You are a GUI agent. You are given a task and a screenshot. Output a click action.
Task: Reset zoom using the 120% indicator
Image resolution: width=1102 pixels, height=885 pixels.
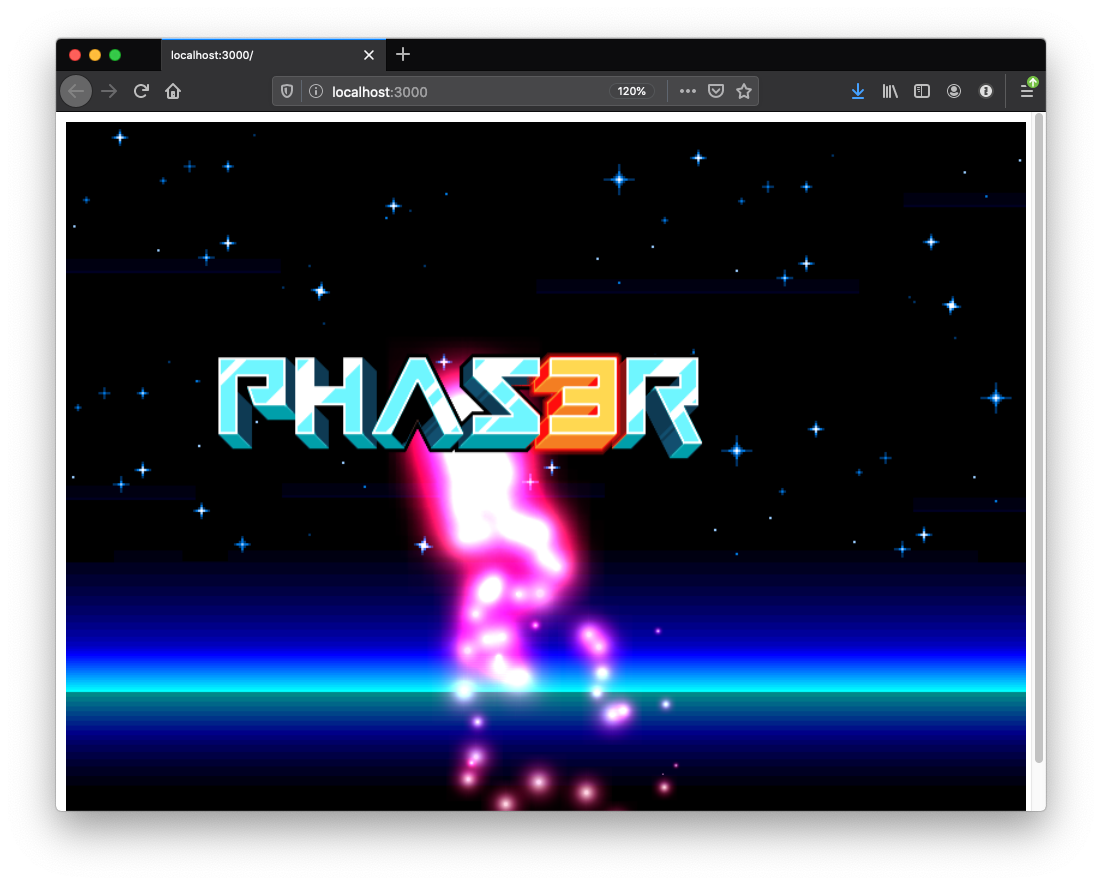[x=632, y=91]
